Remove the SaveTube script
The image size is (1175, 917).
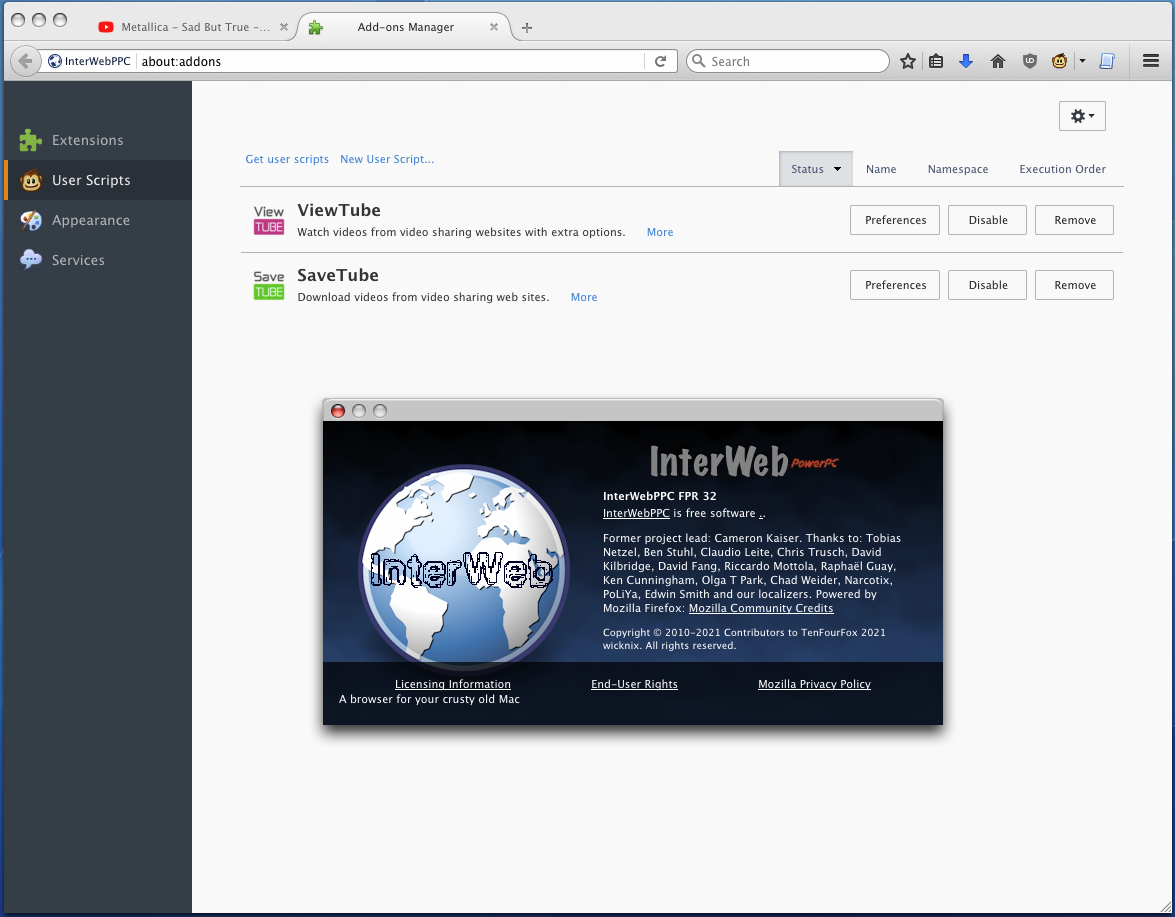tap(1074, 285)
